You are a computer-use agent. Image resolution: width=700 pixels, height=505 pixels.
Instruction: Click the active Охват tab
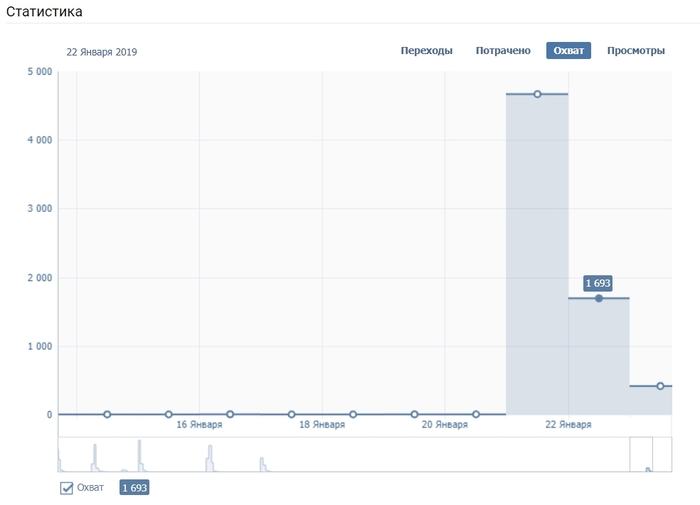(569, 51)
